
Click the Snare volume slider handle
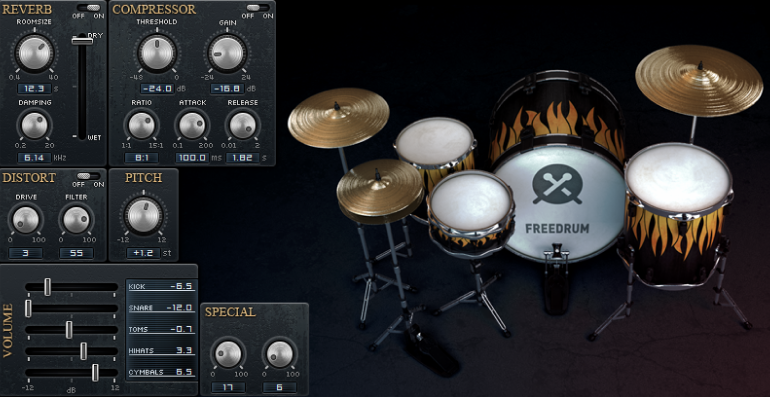coord(28,308)
